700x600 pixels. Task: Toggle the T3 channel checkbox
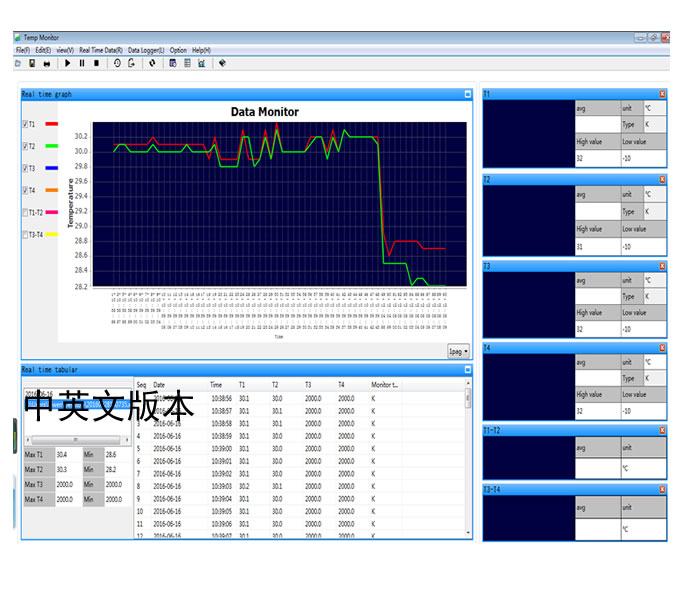(25, 168)
